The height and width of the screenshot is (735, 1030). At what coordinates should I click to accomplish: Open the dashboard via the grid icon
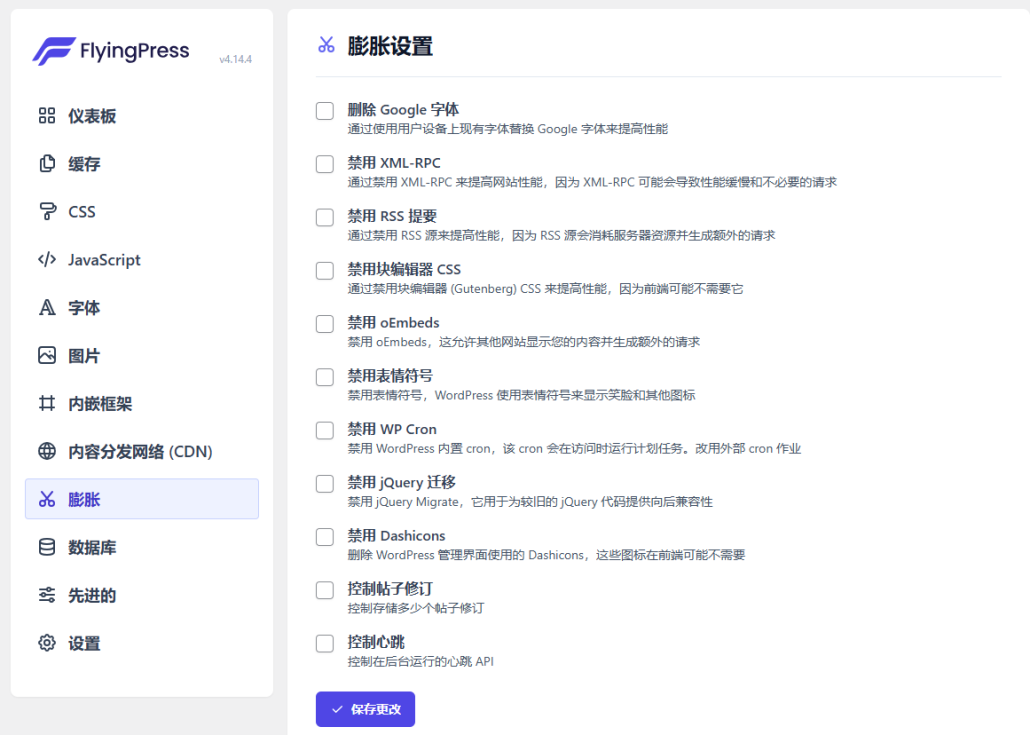point(46,115)
